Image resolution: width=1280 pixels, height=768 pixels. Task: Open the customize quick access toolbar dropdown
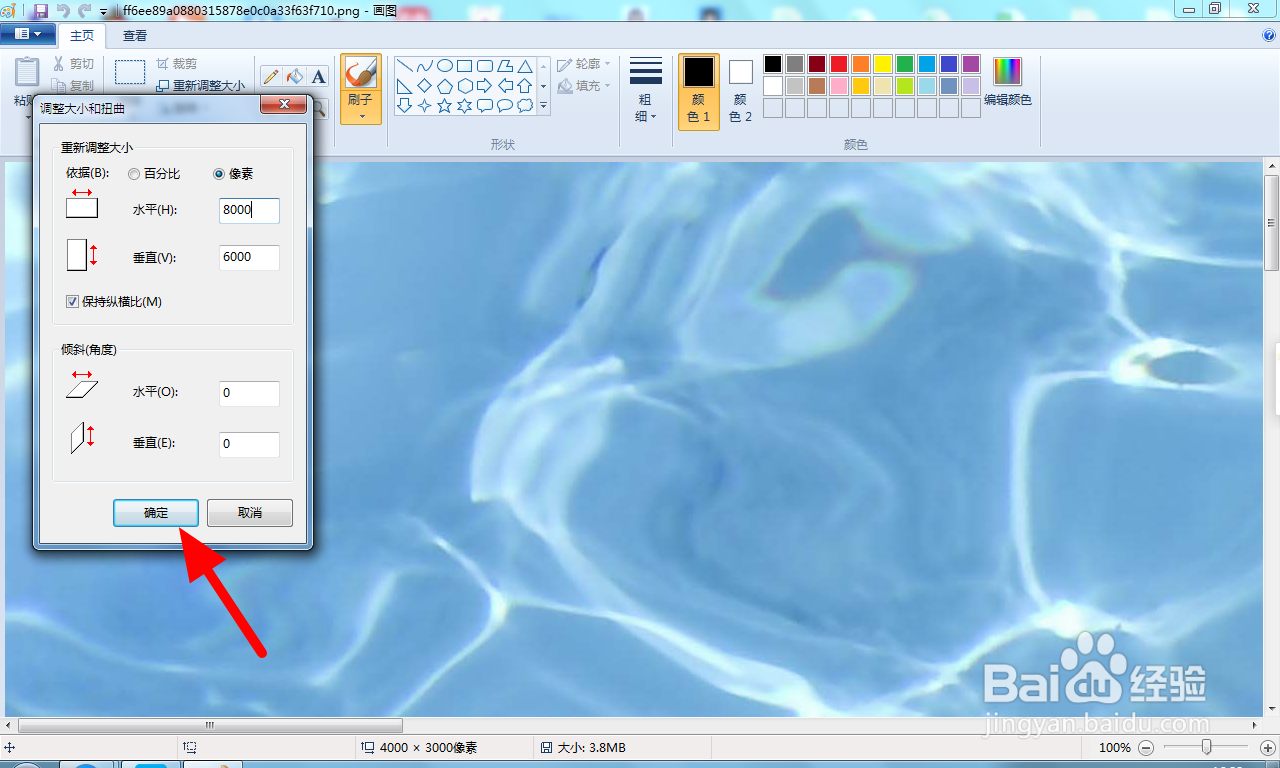(104, 11)
